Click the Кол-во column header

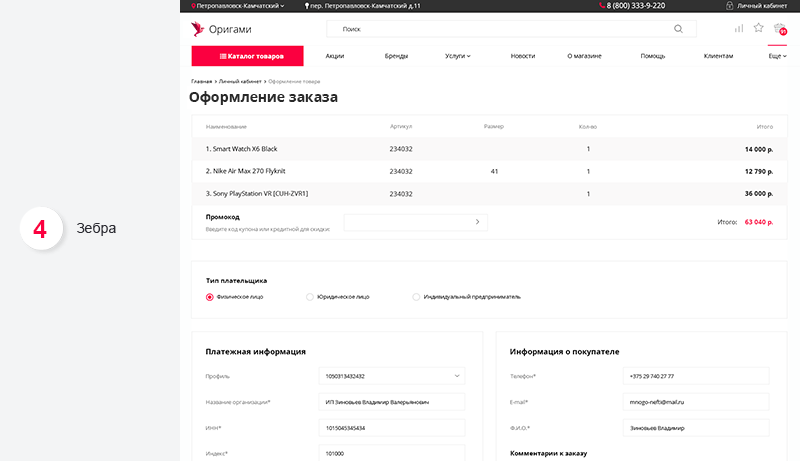point(588,126)
